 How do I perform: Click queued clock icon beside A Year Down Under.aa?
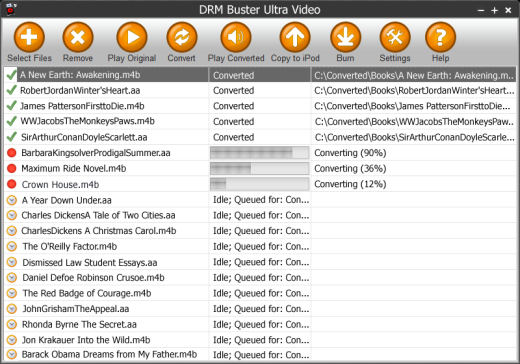coord(12,200)
